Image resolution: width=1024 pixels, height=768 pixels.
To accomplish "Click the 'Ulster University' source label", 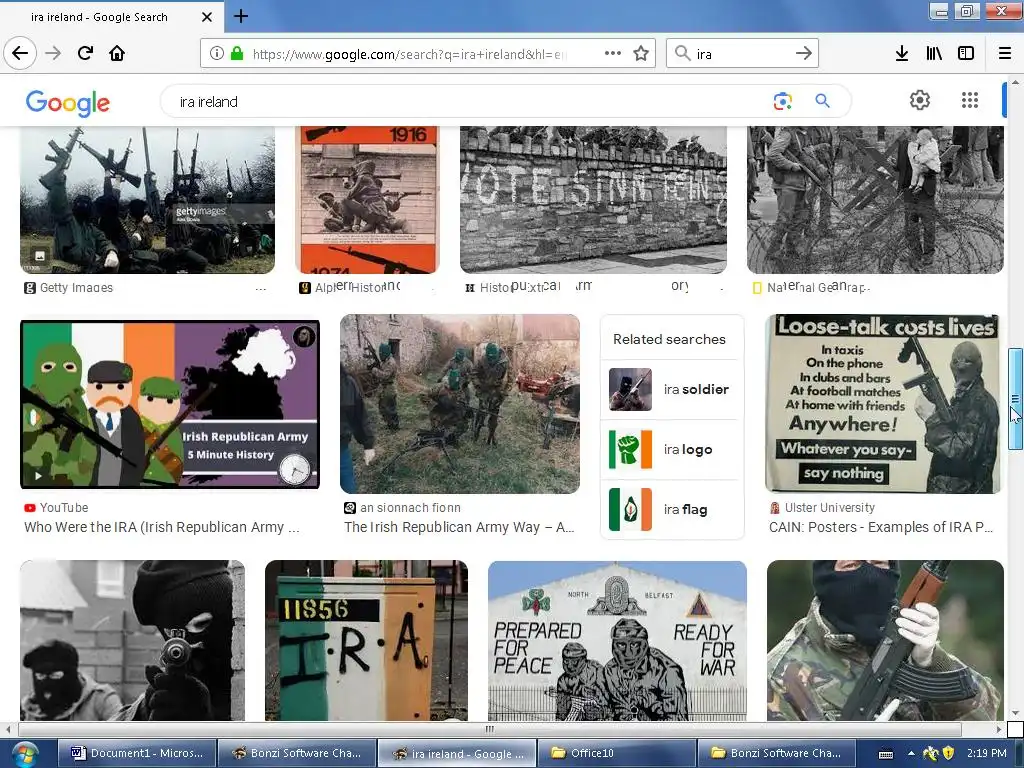I will pos(829,507).
